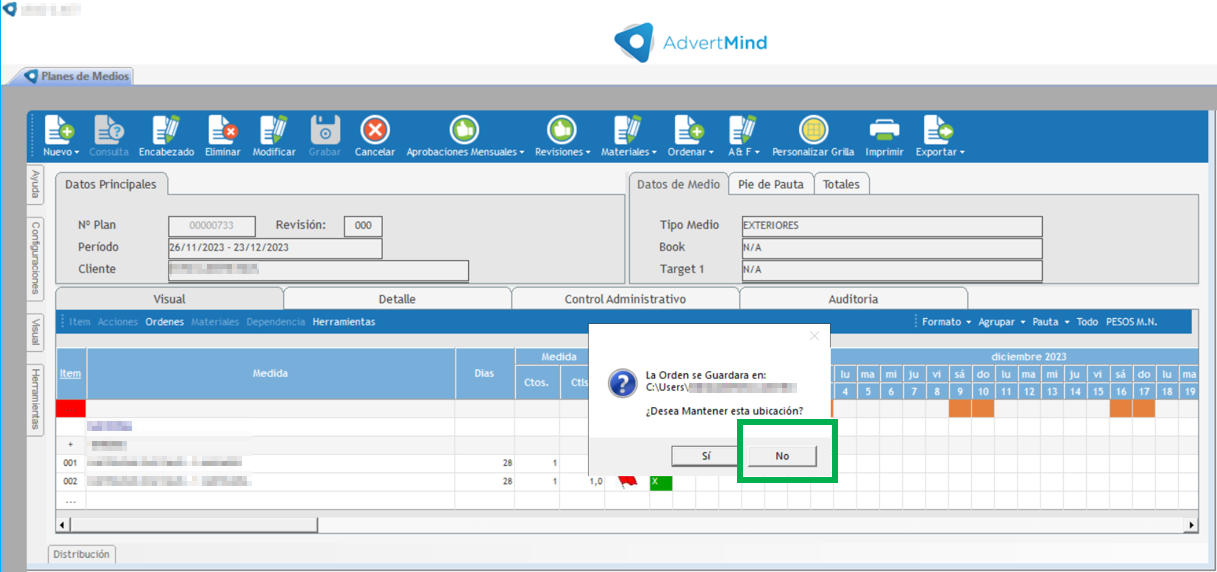Click the Target 1 field N/A
This screenshot has height=572, width=1217.
pos(891,270)
